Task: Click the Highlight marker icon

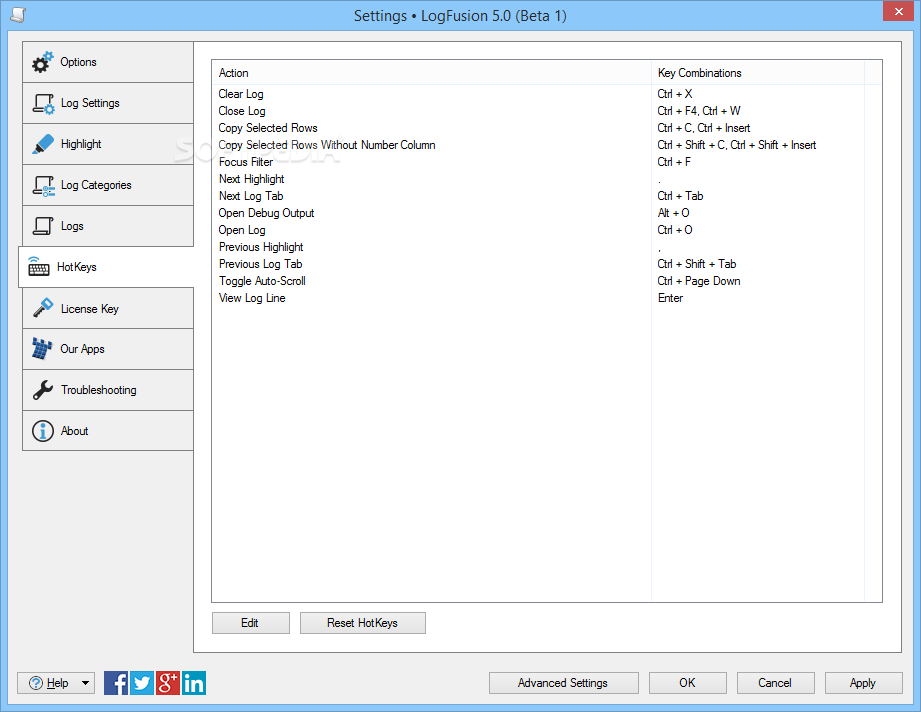Action: click(43, 145)
